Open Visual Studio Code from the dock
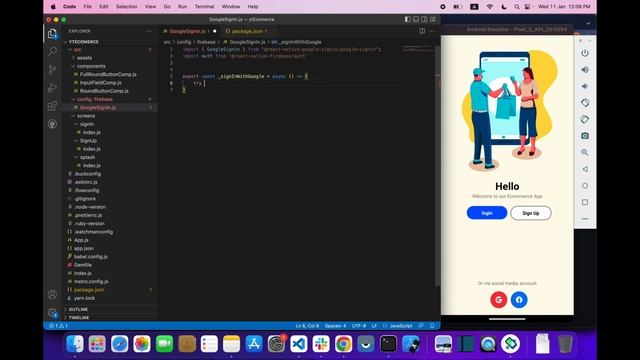Image resolution: width=640 pixels, height=360 pixels. [x=298, y=344]
